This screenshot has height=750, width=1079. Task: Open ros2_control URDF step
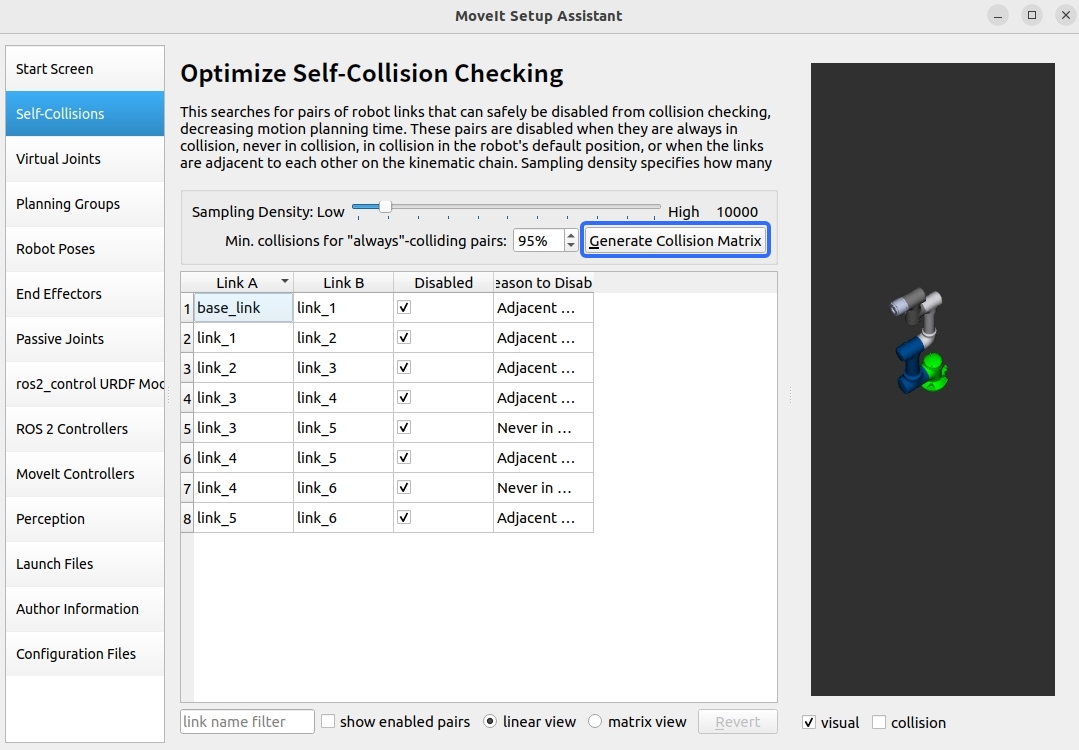pos(85,384)
